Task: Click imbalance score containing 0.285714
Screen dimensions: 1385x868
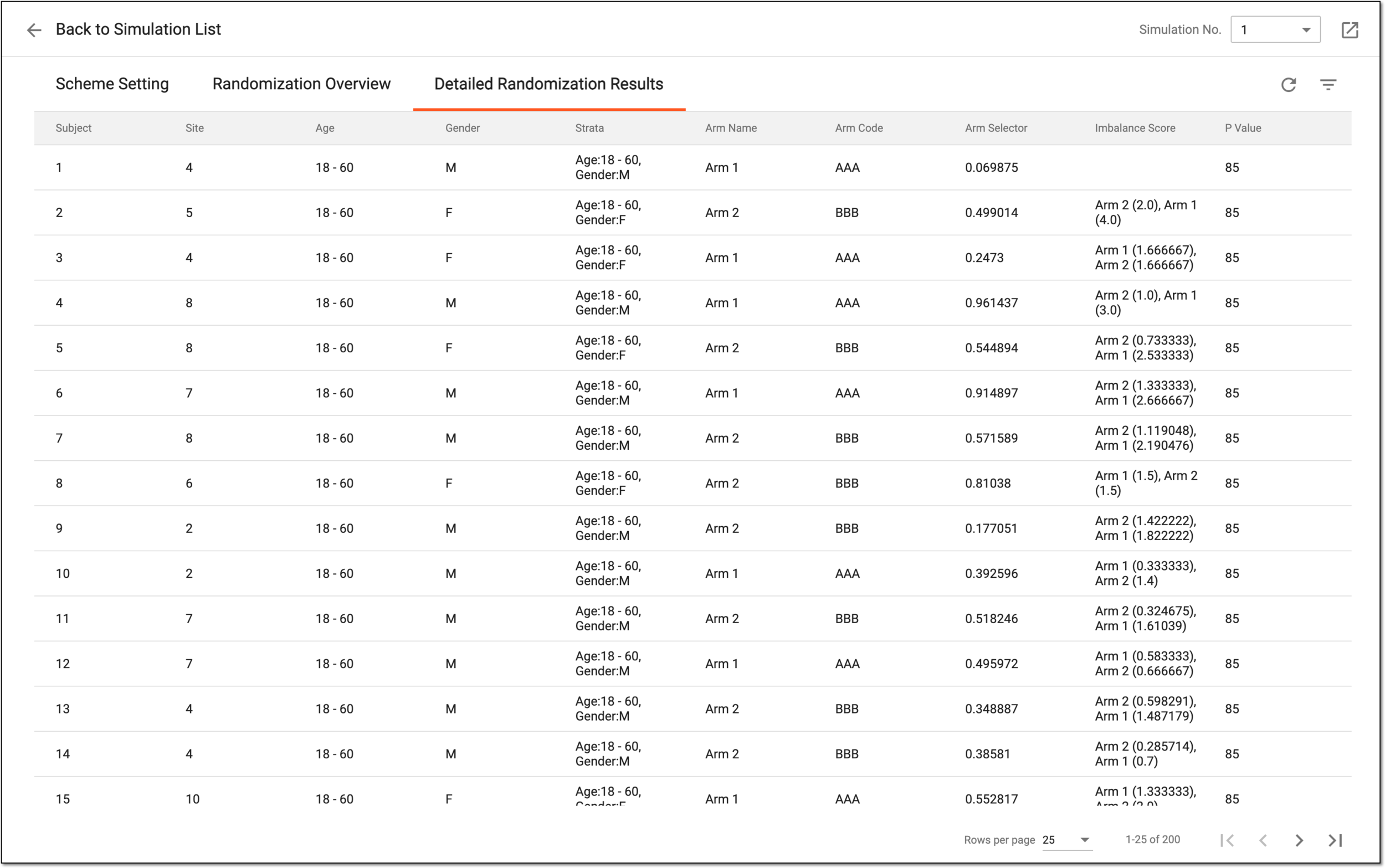Action: click(x=1145, y=754)
